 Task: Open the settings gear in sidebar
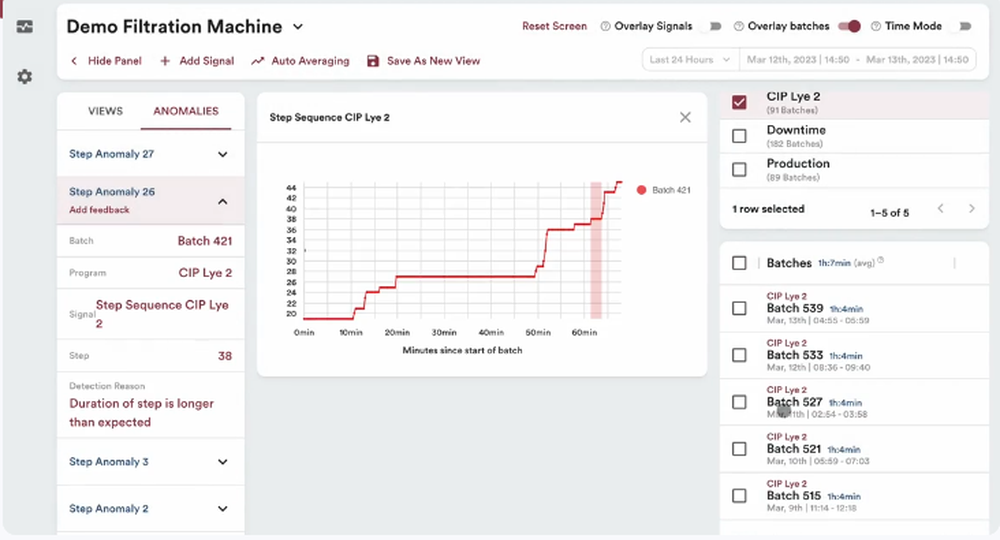[x=25, y=76]
